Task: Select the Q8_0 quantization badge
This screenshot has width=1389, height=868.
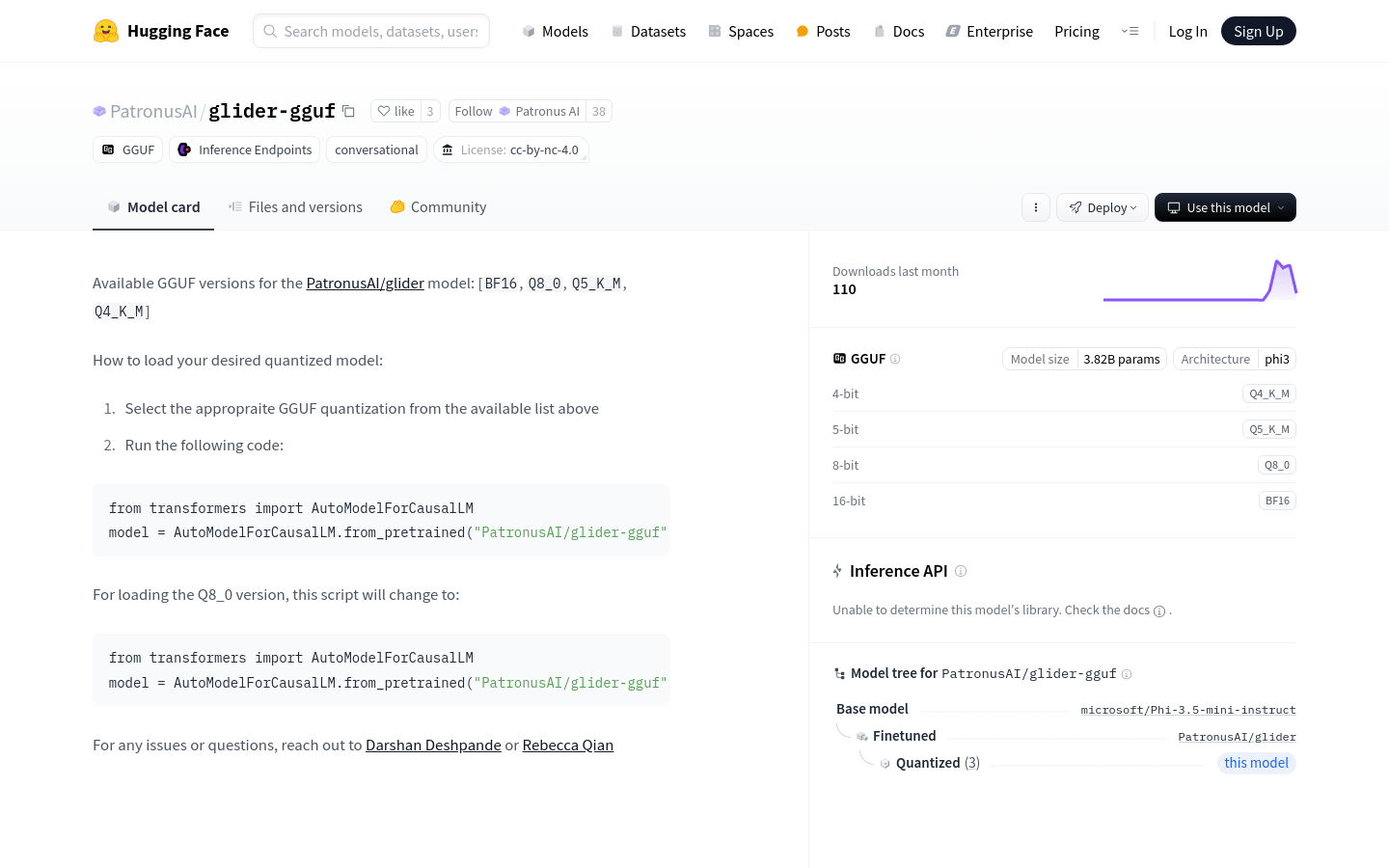Action: (x=1277, y=465)
